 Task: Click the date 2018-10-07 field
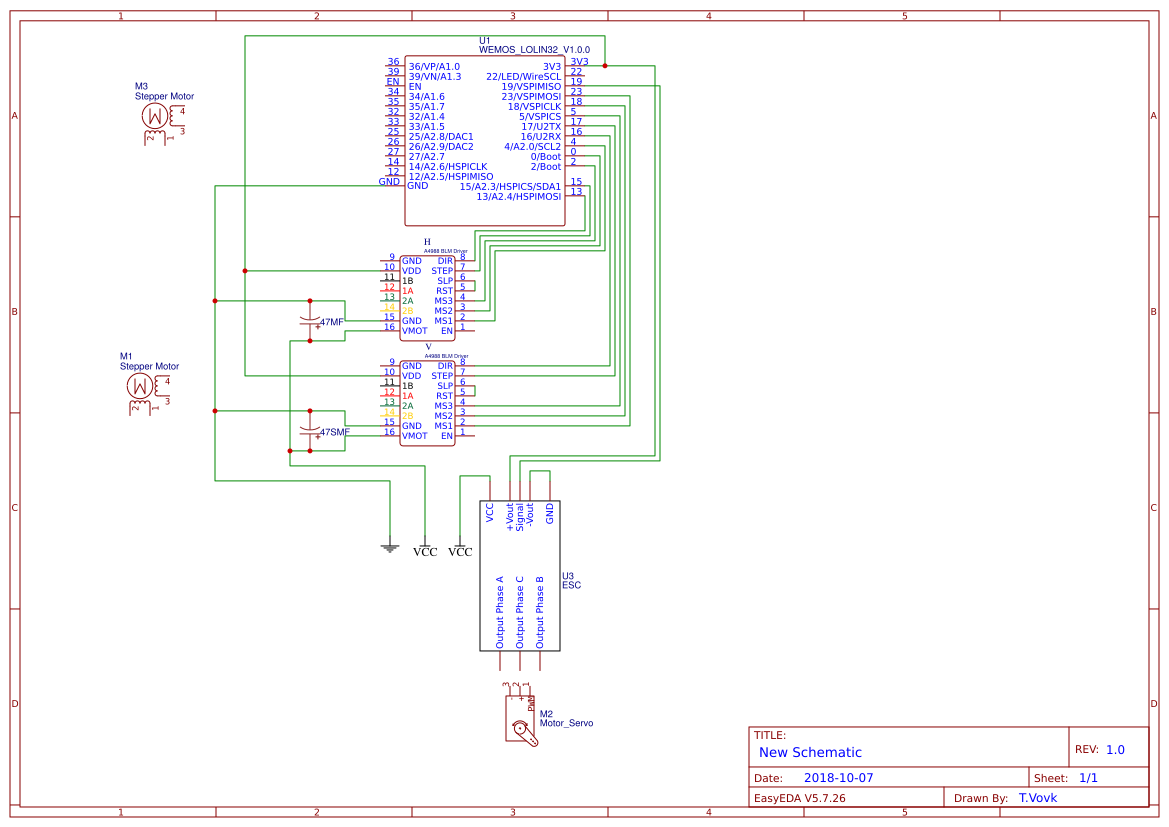click(x=838, y=778)
